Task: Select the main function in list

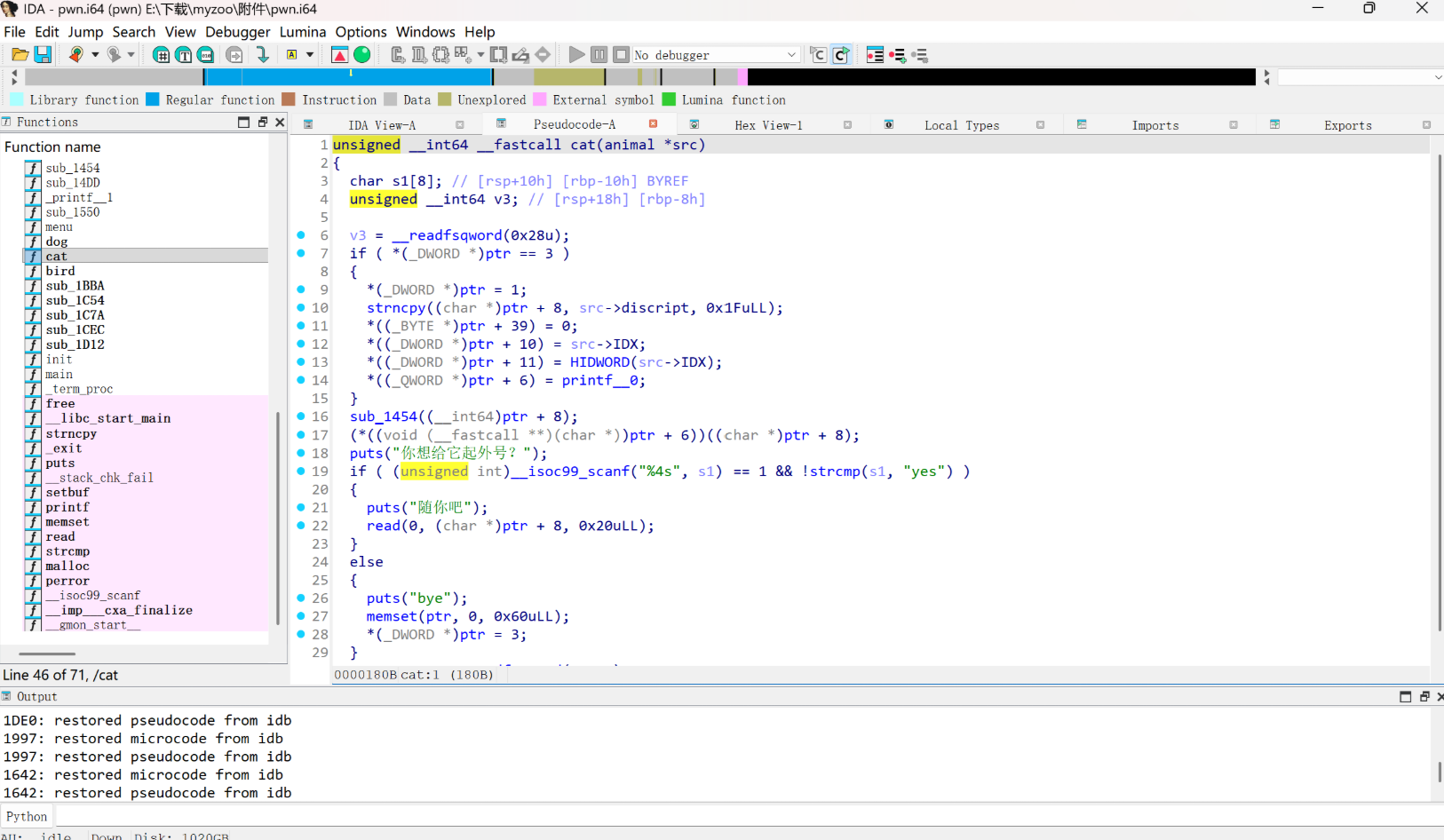Action: click(60, 375)
